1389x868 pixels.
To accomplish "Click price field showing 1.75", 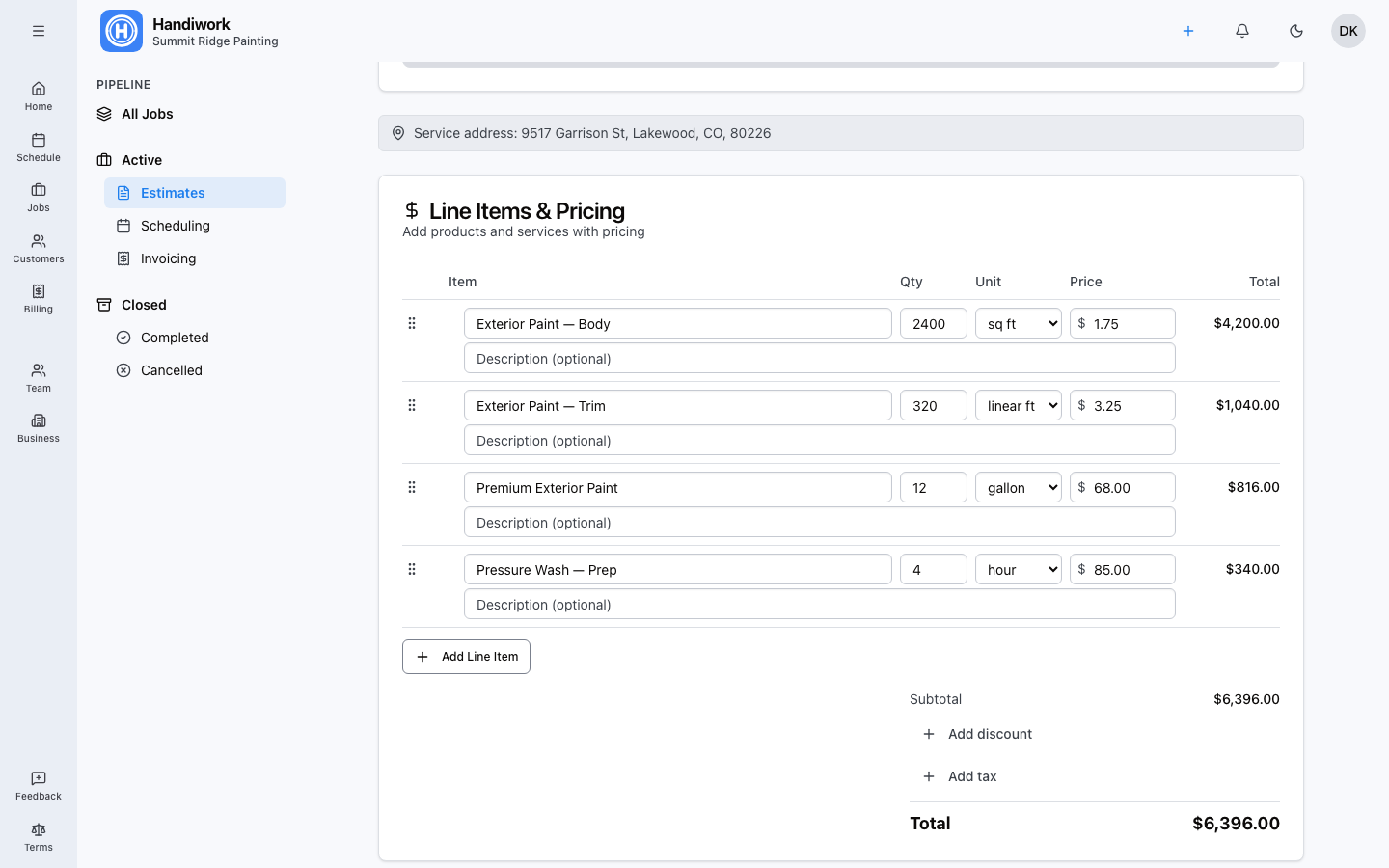I will coord(1123,323).
